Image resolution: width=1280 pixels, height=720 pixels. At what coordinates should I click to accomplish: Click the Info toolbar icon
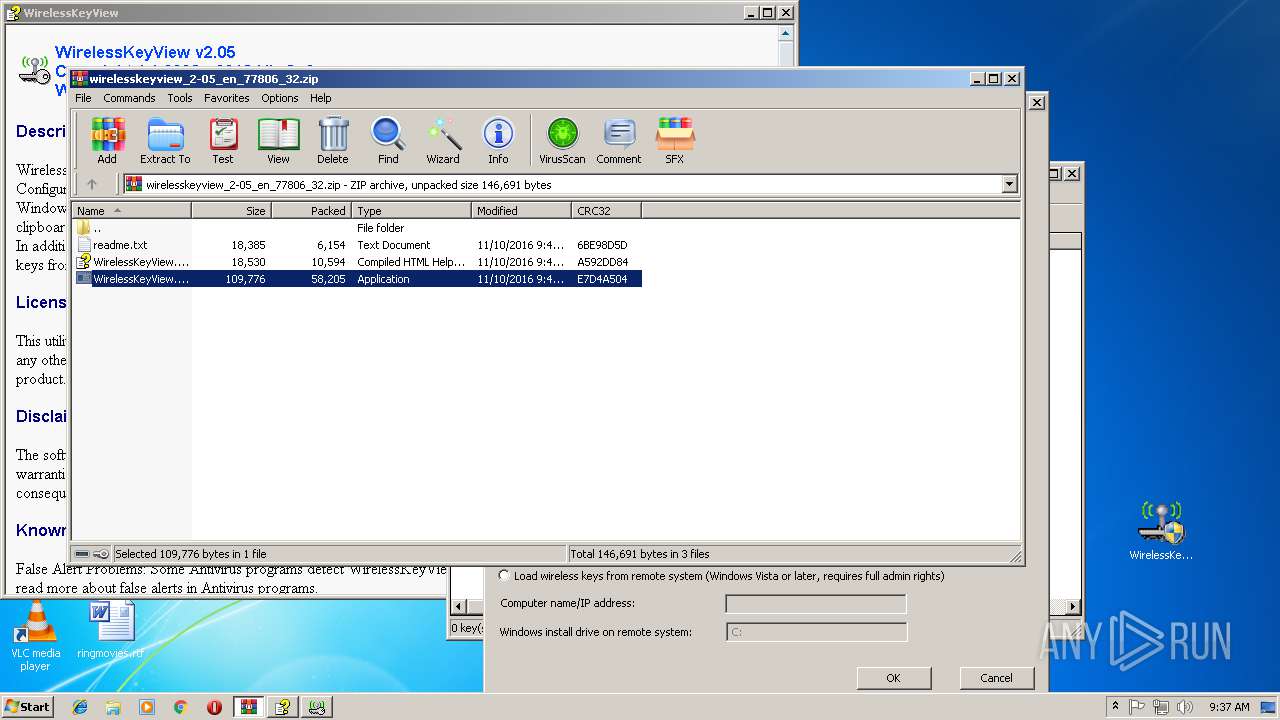pyautogui.click(x=498, y=140)
